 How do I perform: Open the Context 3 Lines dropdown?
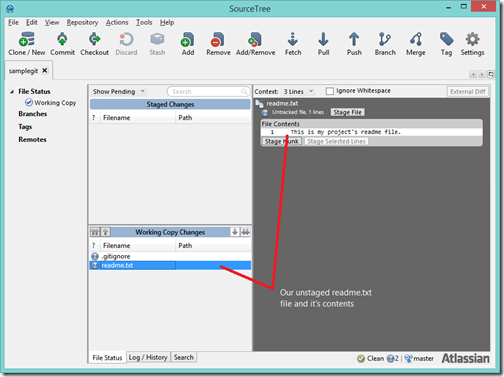[298, 91]
